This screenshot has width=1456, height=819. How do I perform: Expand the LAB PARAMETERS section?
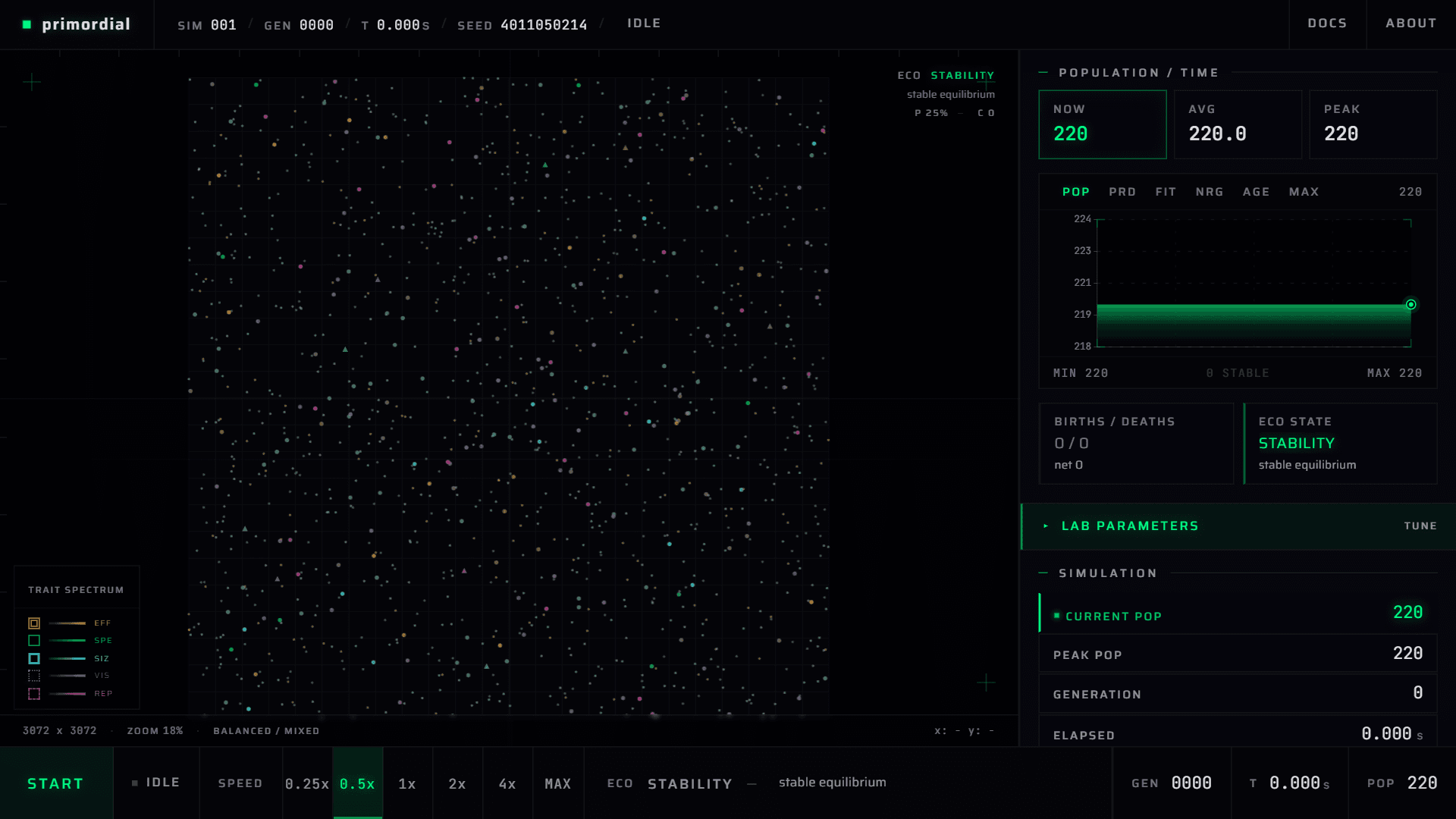[x=1238, y=526]
